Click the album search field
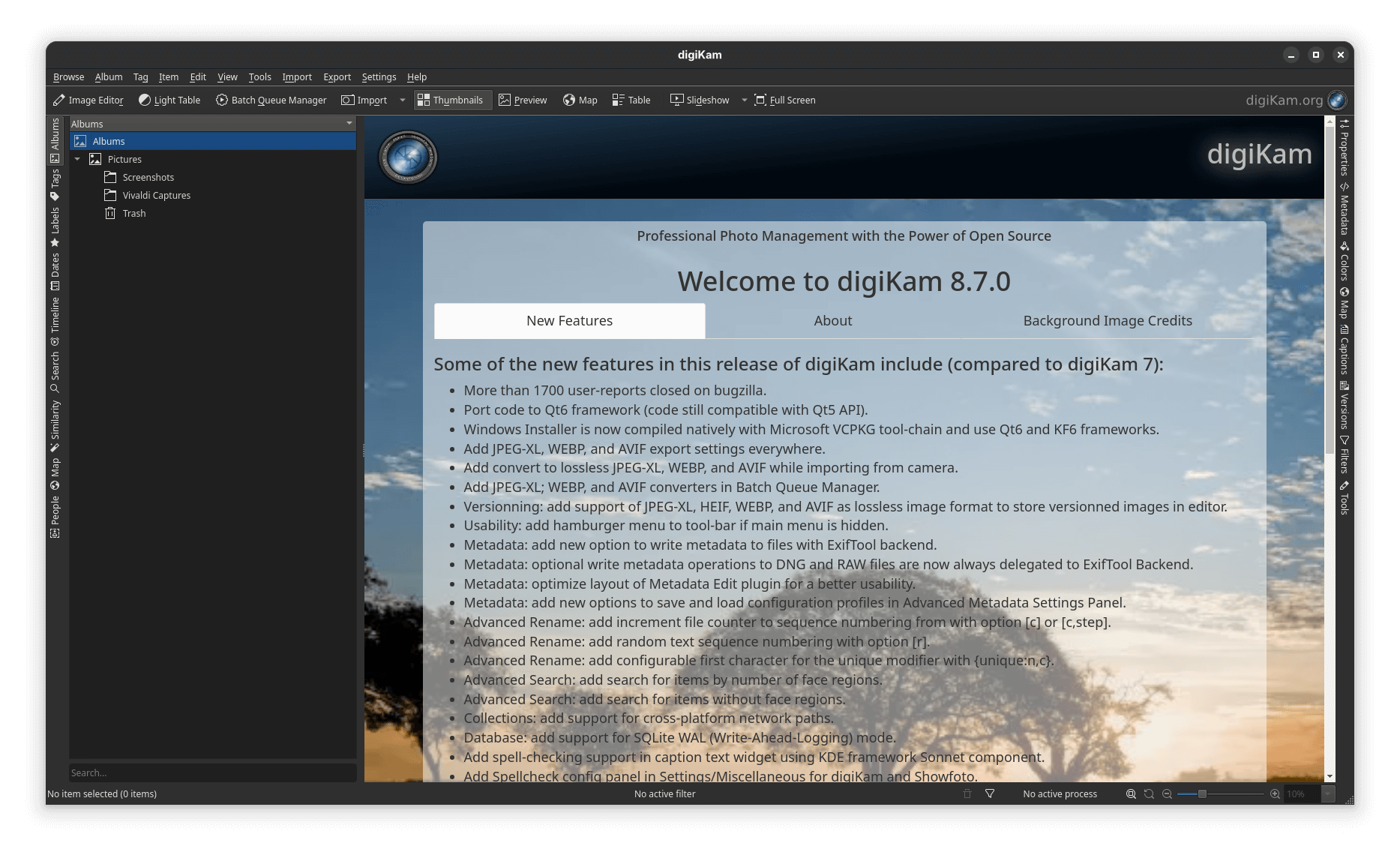This screenshot has width=1400, height=855. (x=212, y=772)
